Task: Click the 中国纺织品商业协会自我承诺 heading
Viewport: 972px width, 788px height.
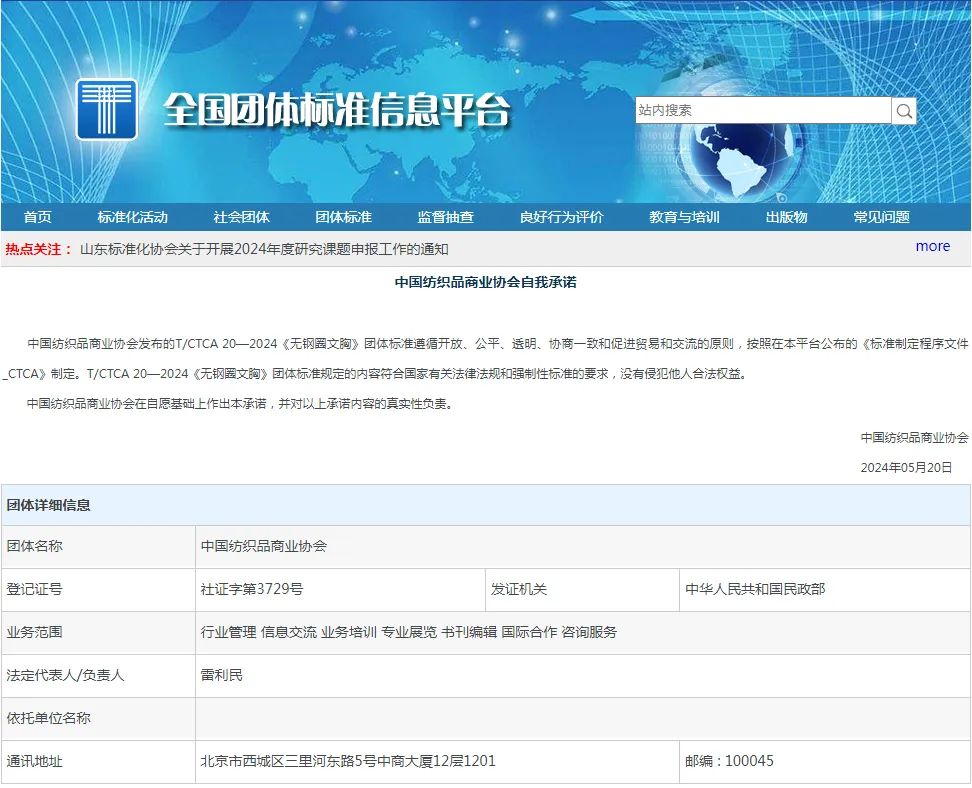Action: point(485,282)
